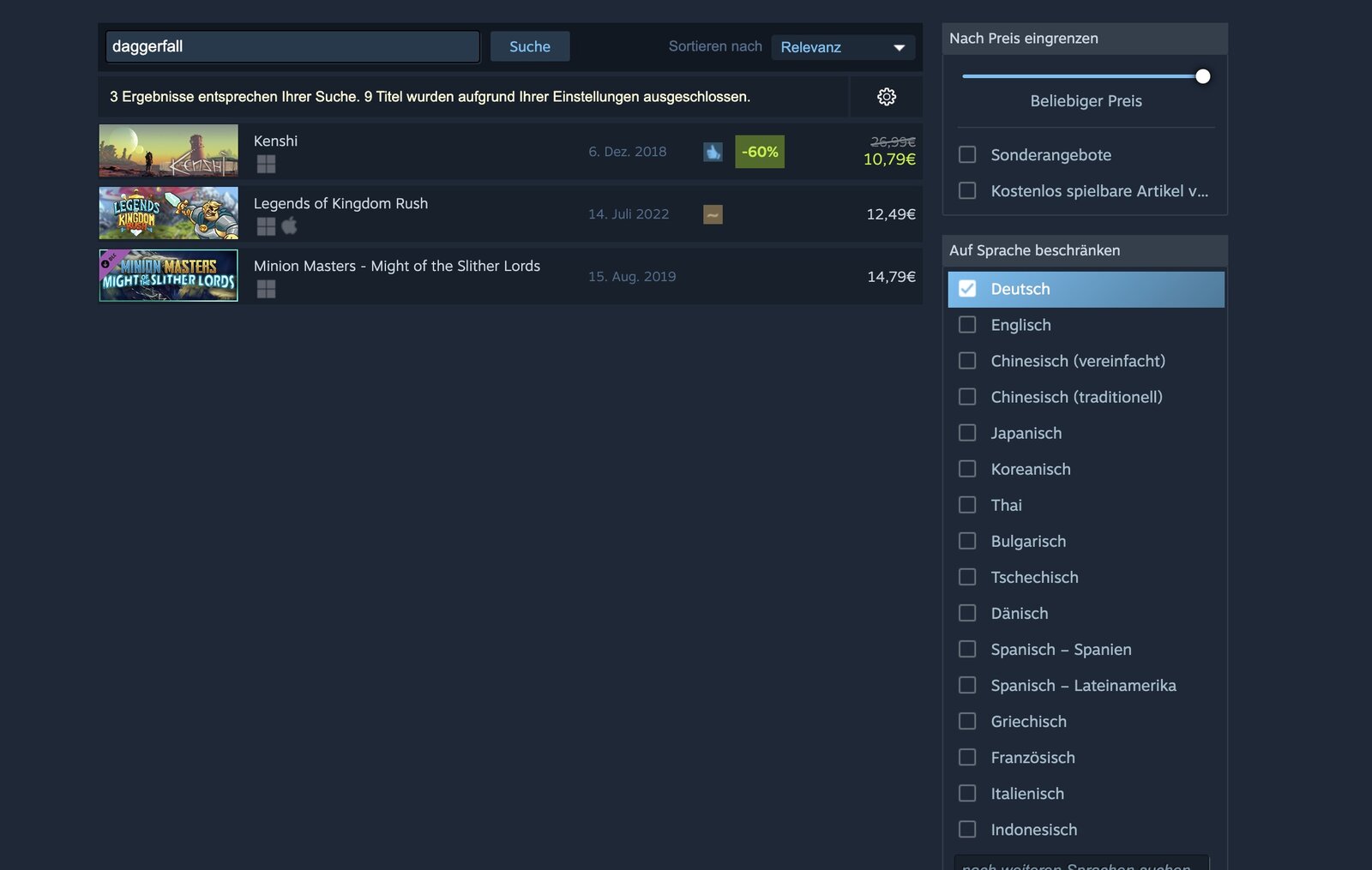Click release date 14. Juli 2022
Viewport: 1372px width, 870px height.
[x=629, y=214]
